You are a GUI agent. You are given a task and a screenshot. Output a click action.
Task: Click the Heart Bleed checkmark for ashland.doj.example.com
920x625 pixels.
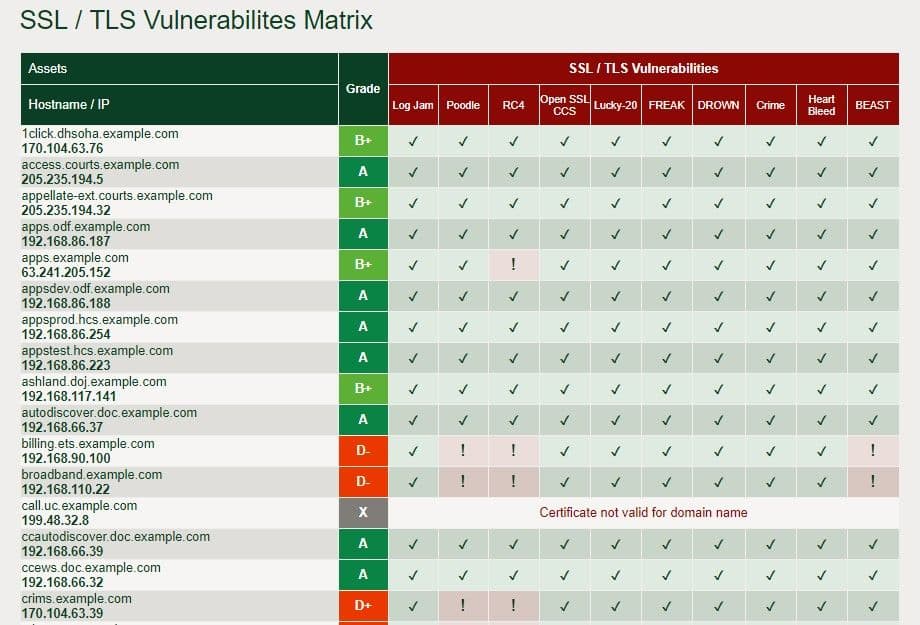pyautogui.click(x=820, y=388)
